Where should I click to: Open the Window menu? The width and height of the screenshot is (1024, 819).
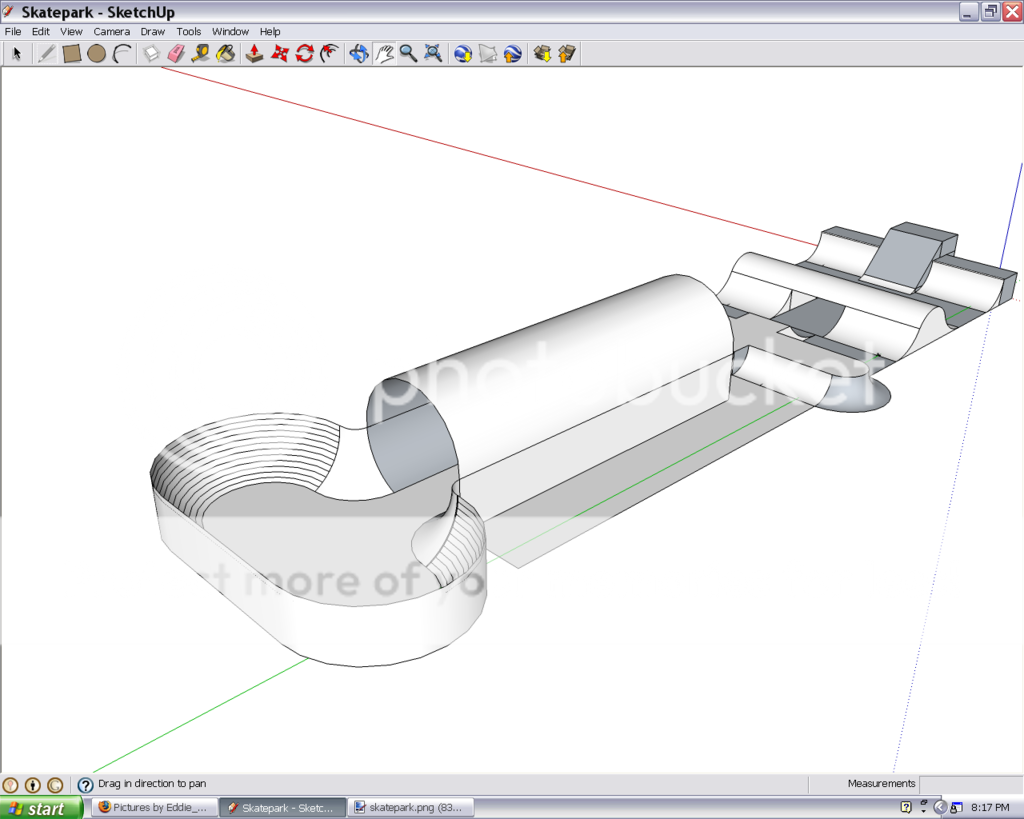coord(230,32)
